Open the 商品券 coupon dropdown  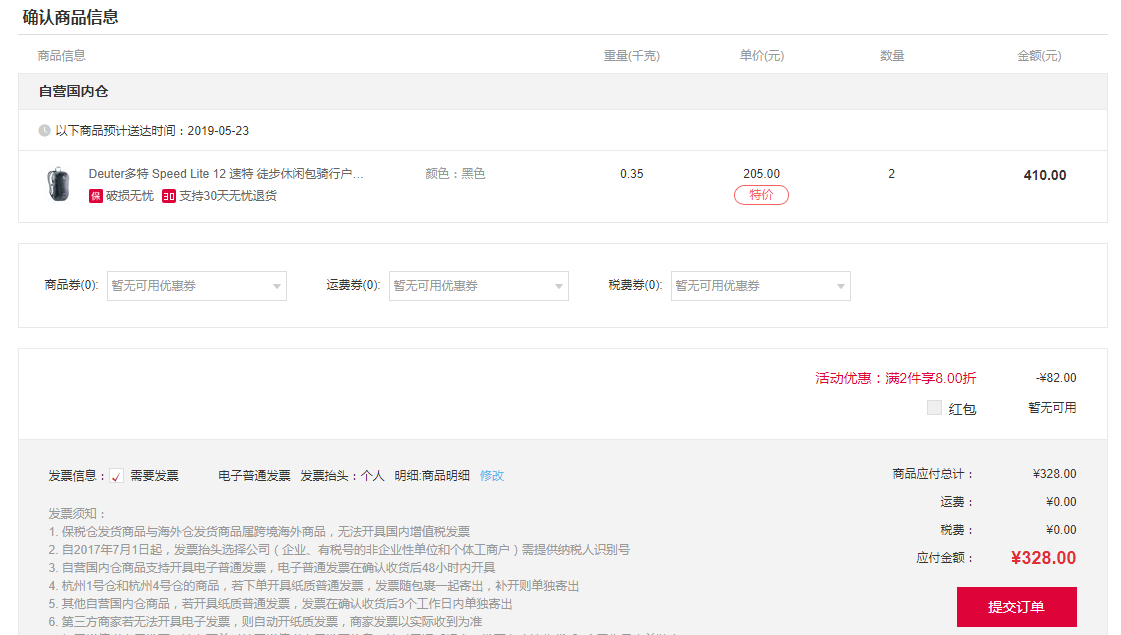197,286
